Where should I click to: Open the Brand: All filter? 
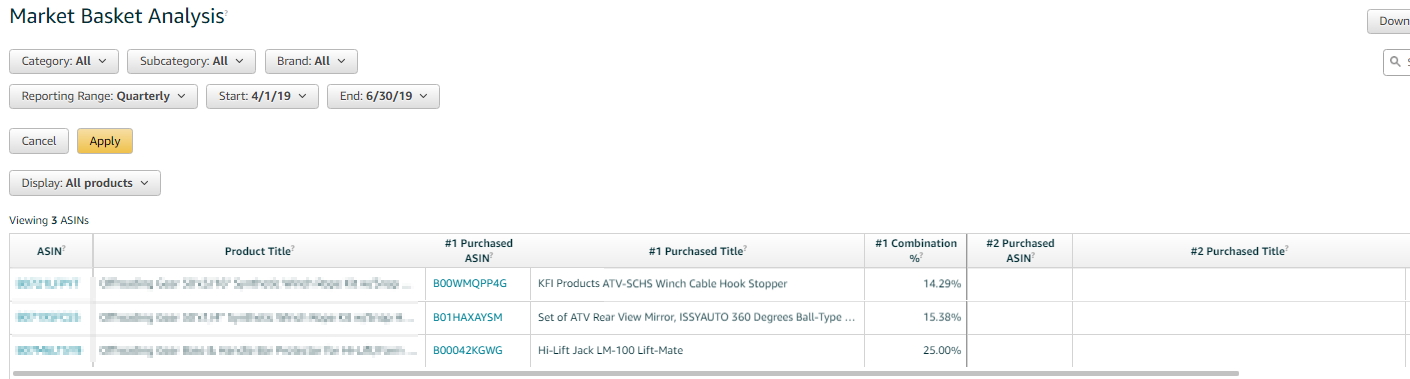tap(311, 61)
